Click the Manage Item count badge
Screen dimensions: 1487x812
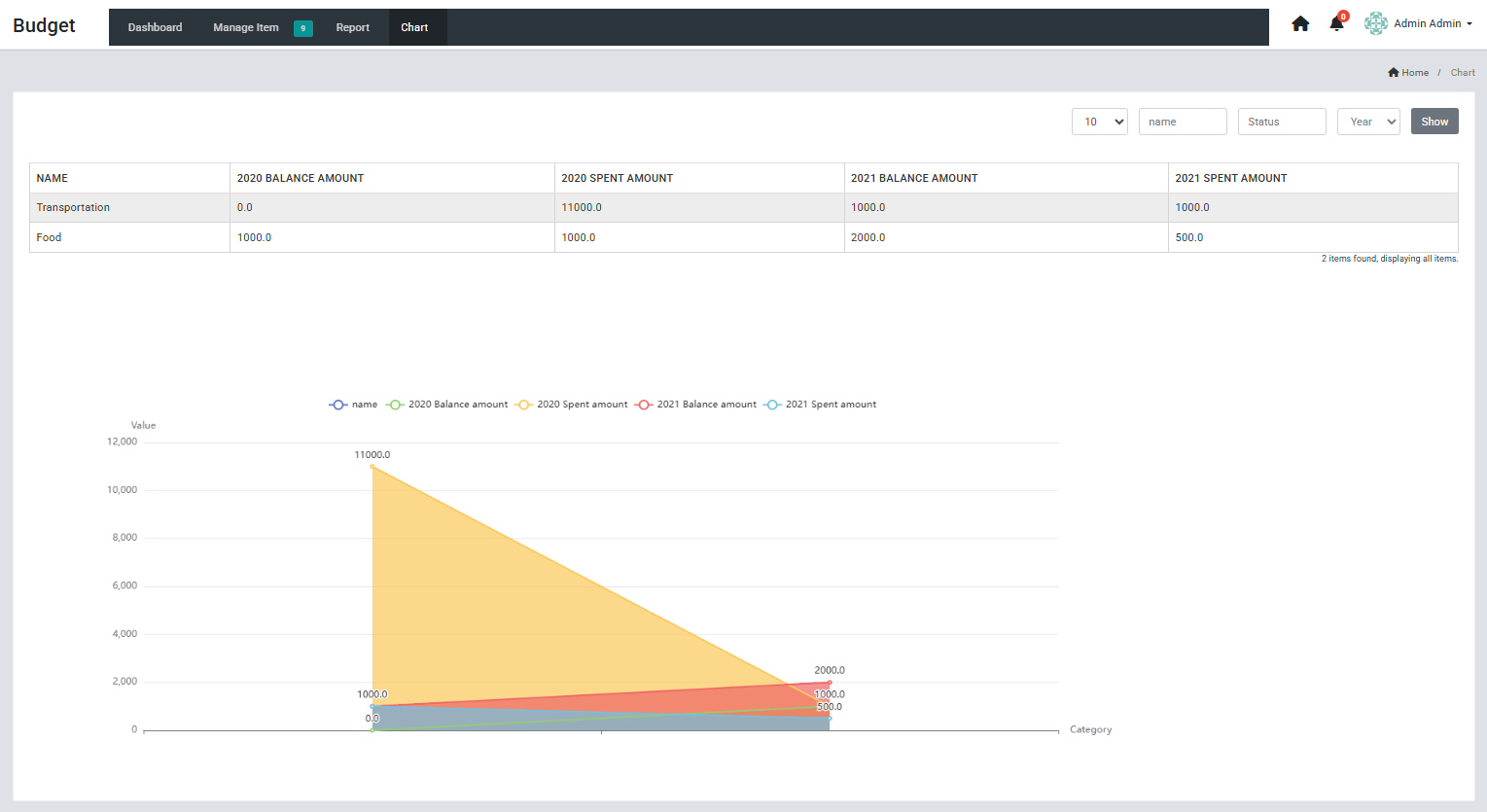303,28
